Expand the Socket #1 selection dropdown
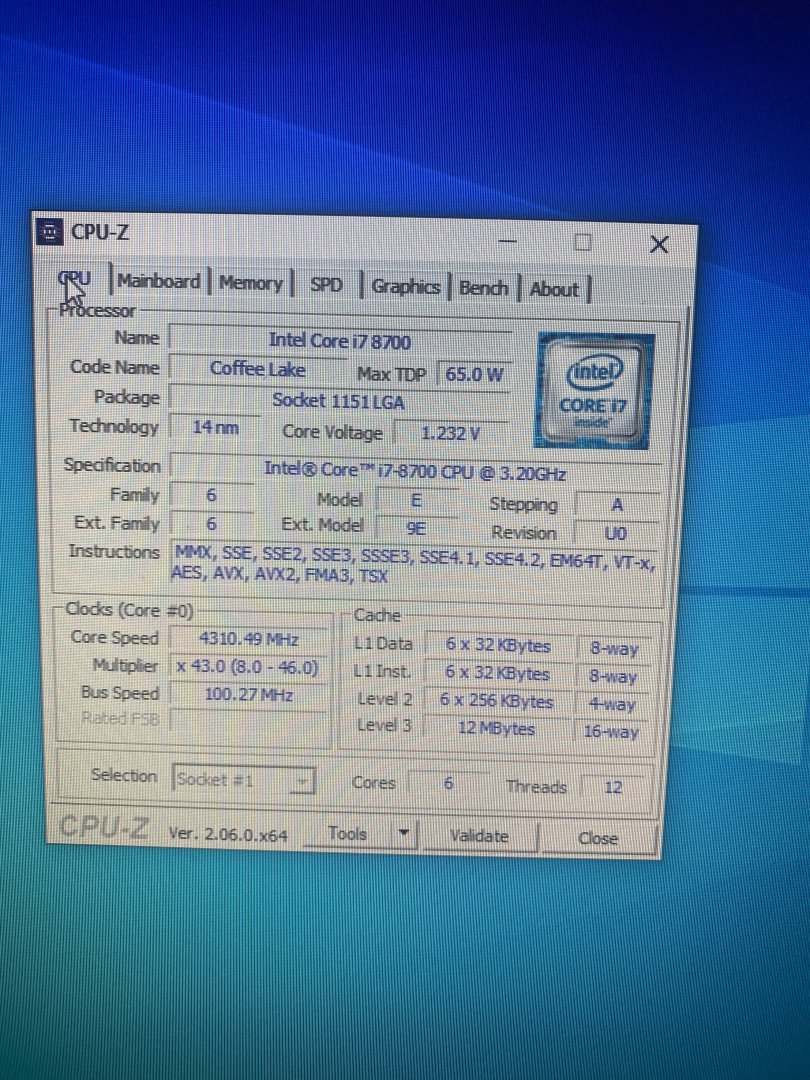Viewport: 810px width, 1080px height. point(245,780)
